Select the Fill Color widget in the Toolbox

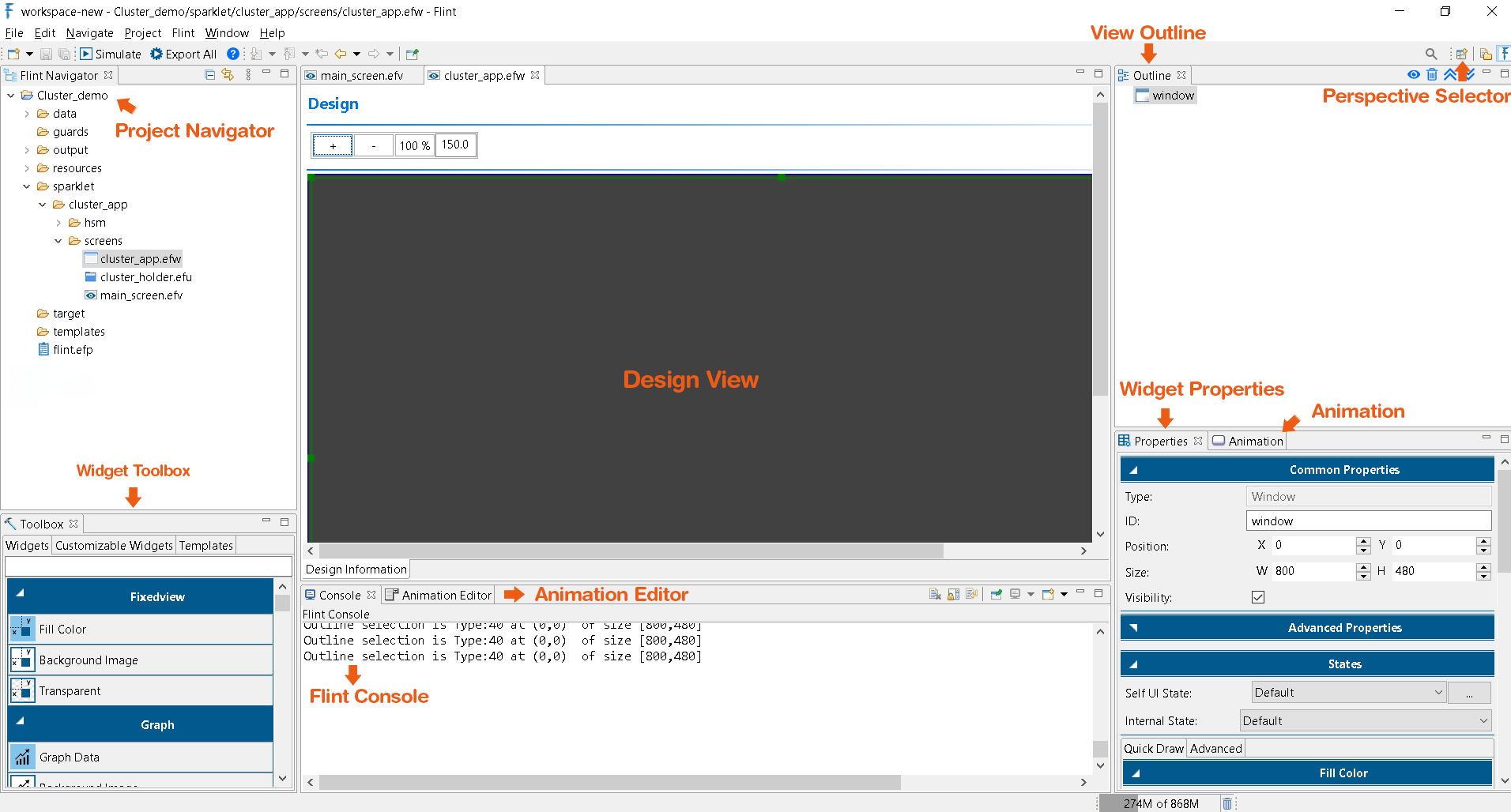click(x=62, y=629)
